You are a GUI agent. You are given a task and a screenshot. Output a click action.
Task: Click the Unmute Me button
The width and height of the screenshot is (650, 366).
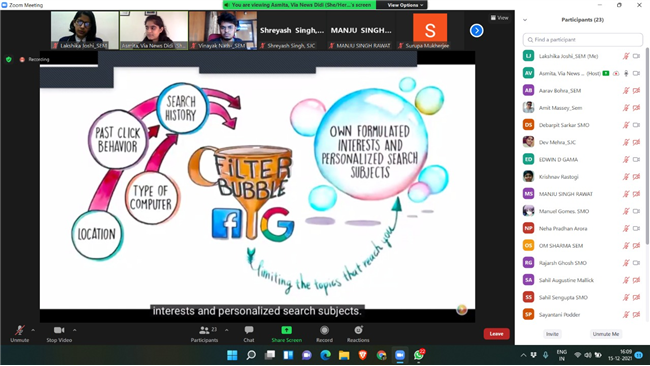pyautogui.click(x=606, y=334)
